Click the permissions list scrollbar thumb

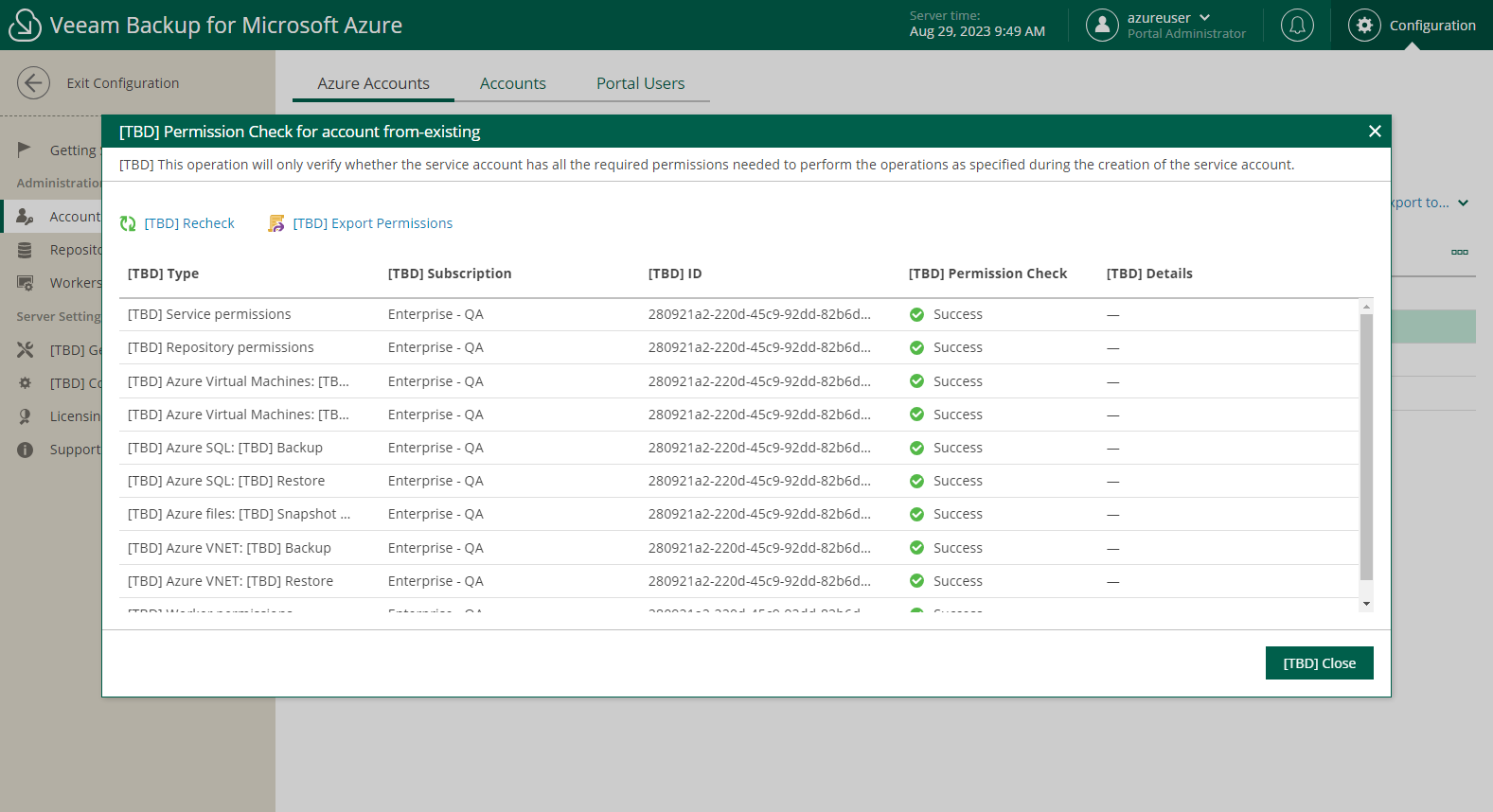pos(1366,447)
